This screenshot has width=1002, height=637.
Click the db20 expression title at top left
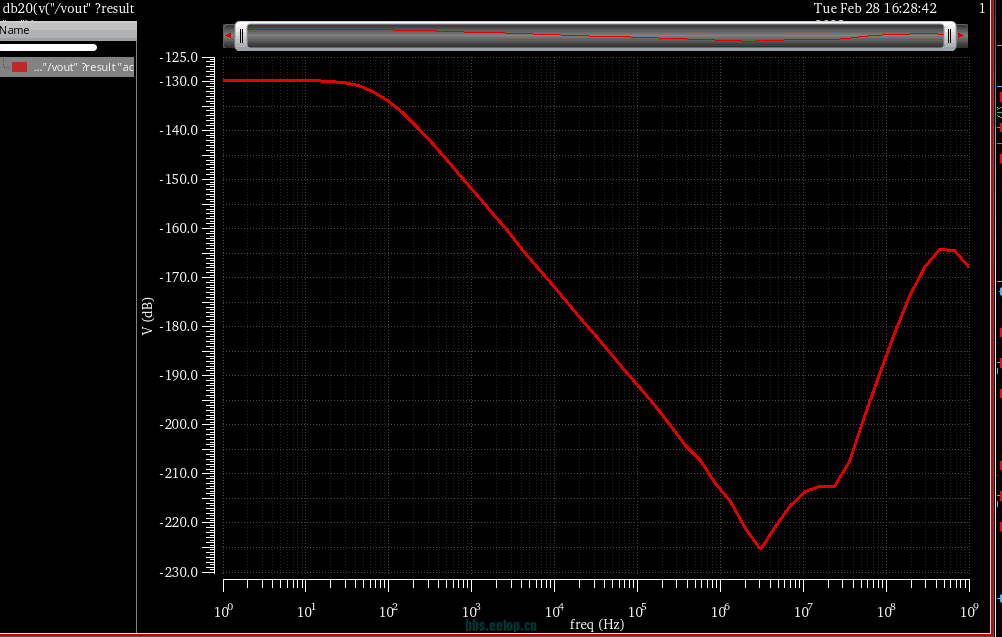click(68, 8)
